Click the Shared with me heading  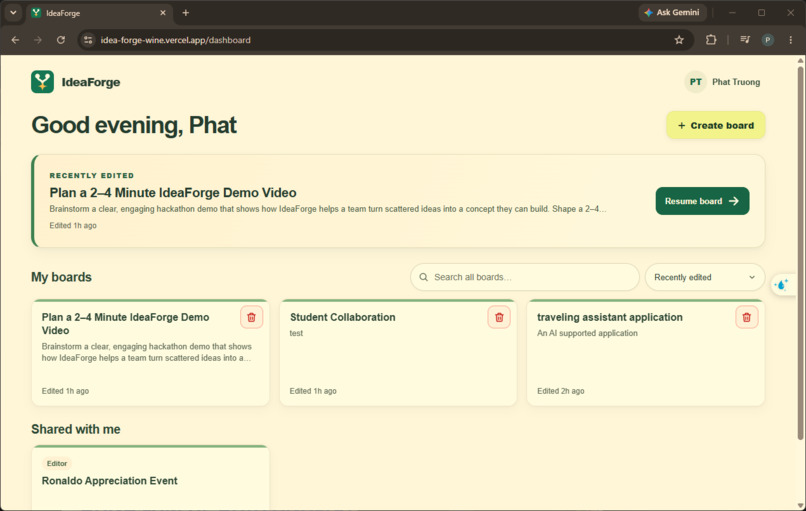click(x=76, y=429)
